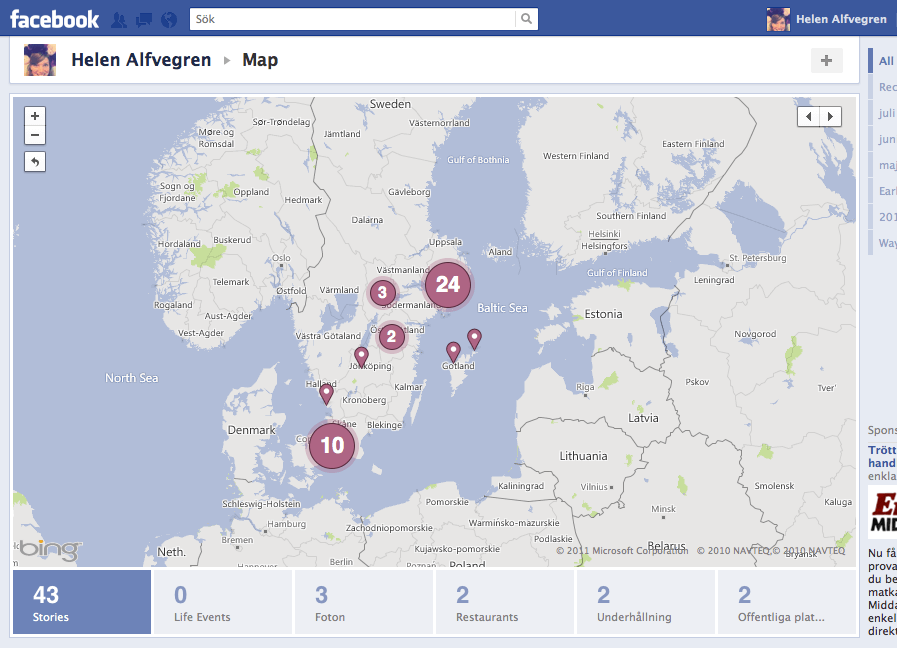The width and height of the screenshot is (897, 648).
Task: Open the notifications globe icon
Action: 169,20
